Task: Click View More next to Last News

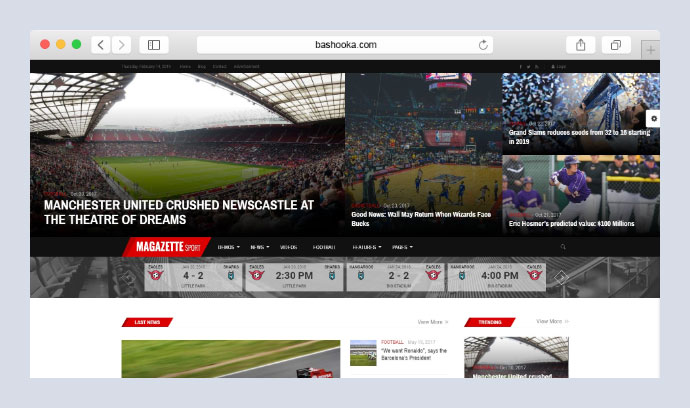Action: click(433, 322)
